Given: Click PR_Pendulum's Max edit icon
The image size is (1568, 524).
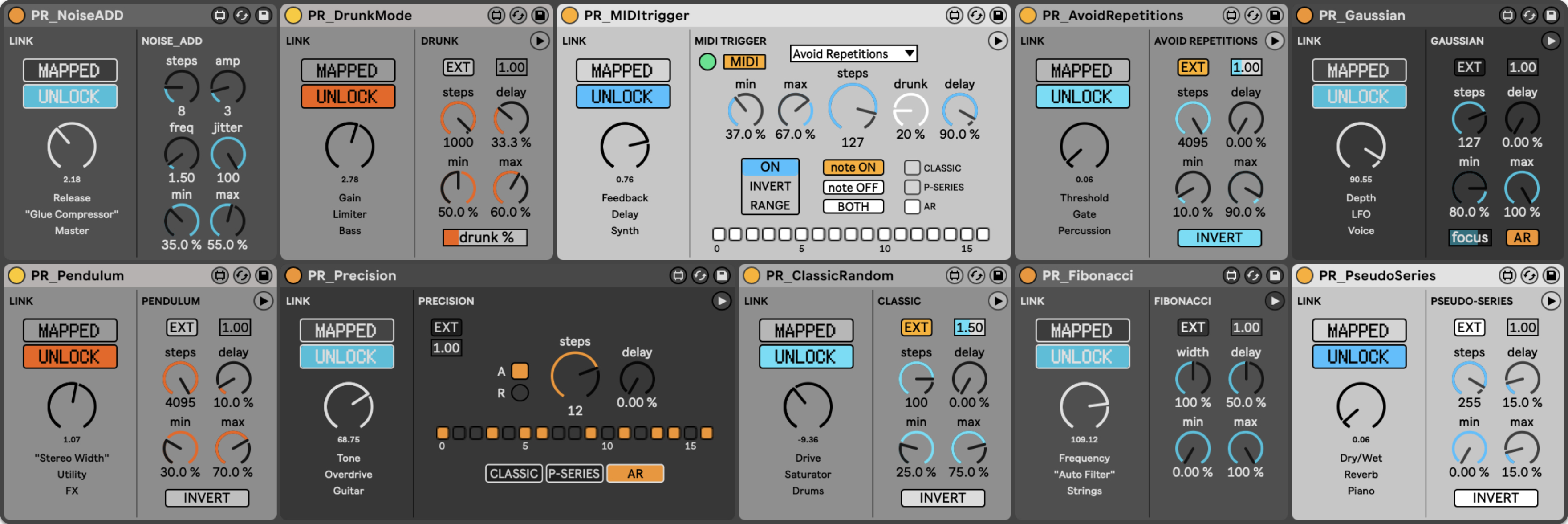Looking at the screenshot, I should pyautogui.click(x=220, y=275).
